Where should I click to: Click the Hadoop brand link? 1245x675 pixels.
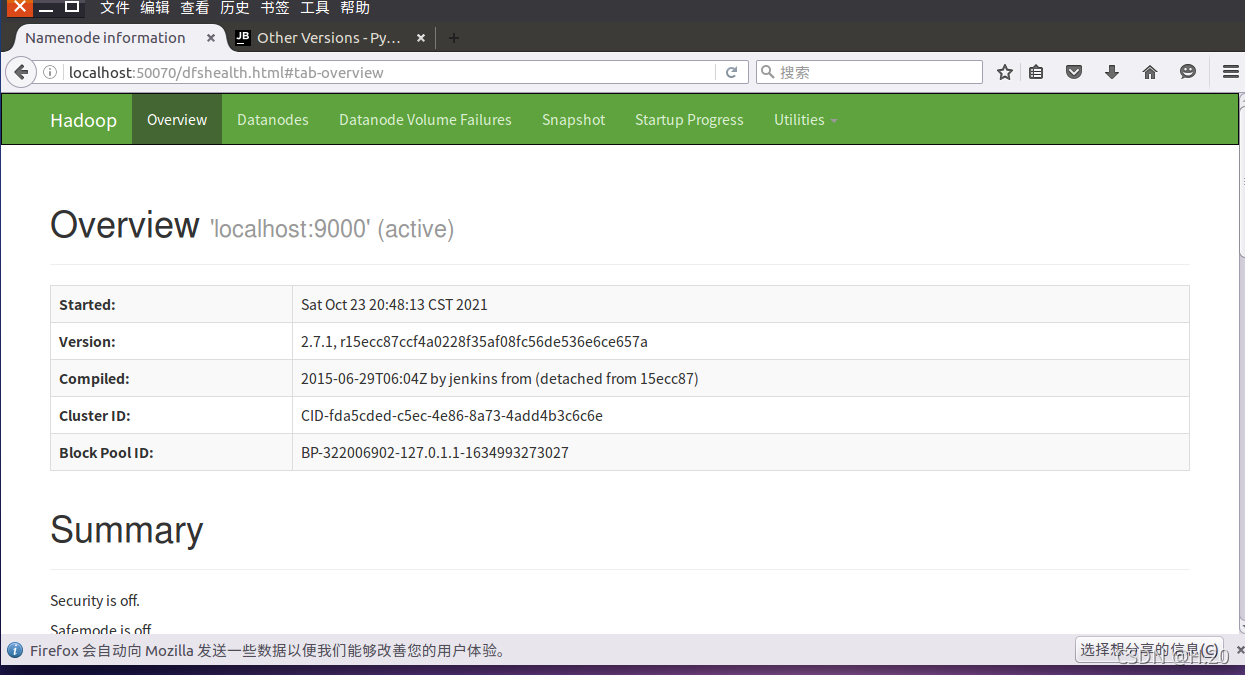[x=83, y=120]
